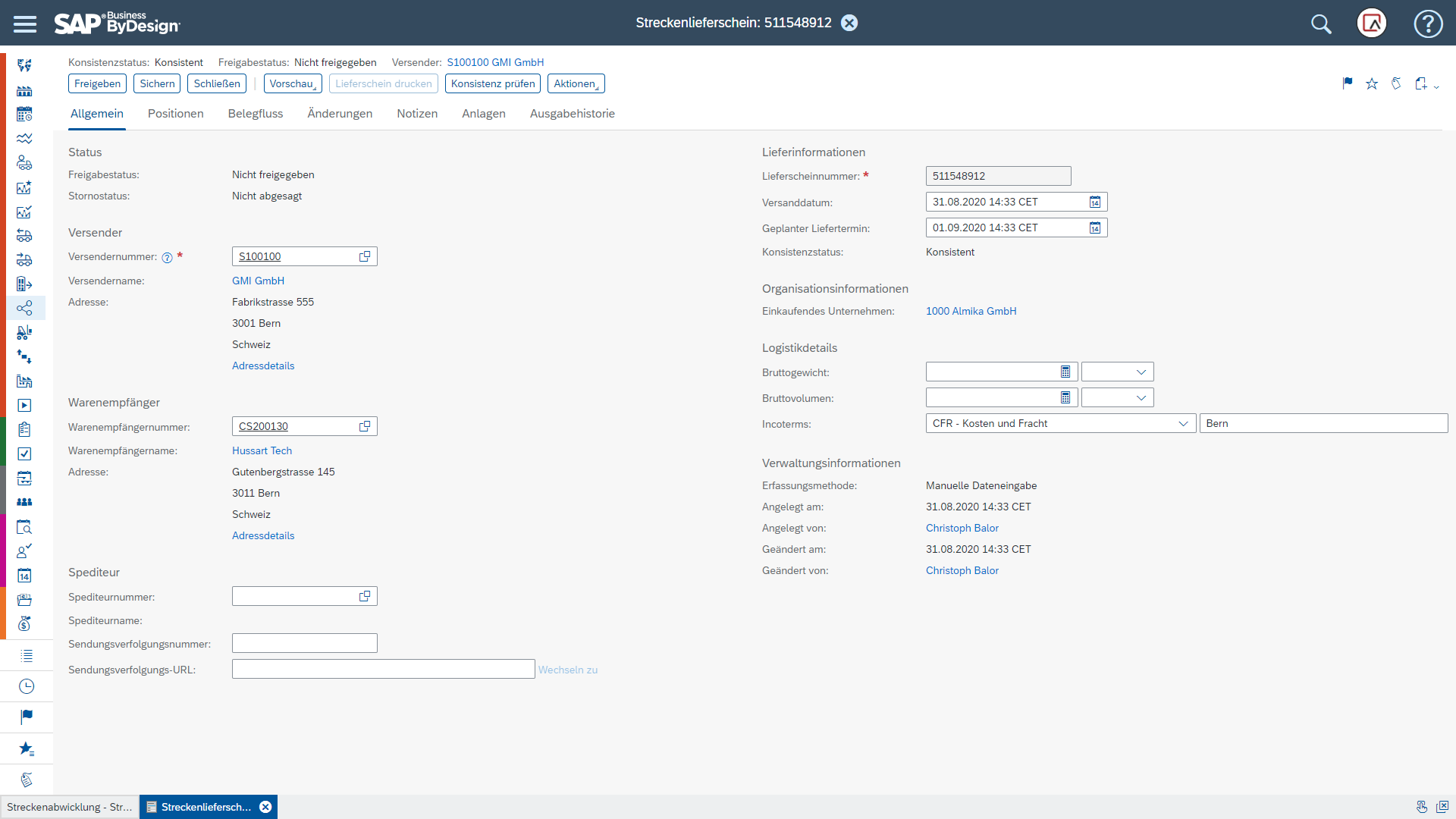Open GMI GmbH Versendername link

point(258,281)
